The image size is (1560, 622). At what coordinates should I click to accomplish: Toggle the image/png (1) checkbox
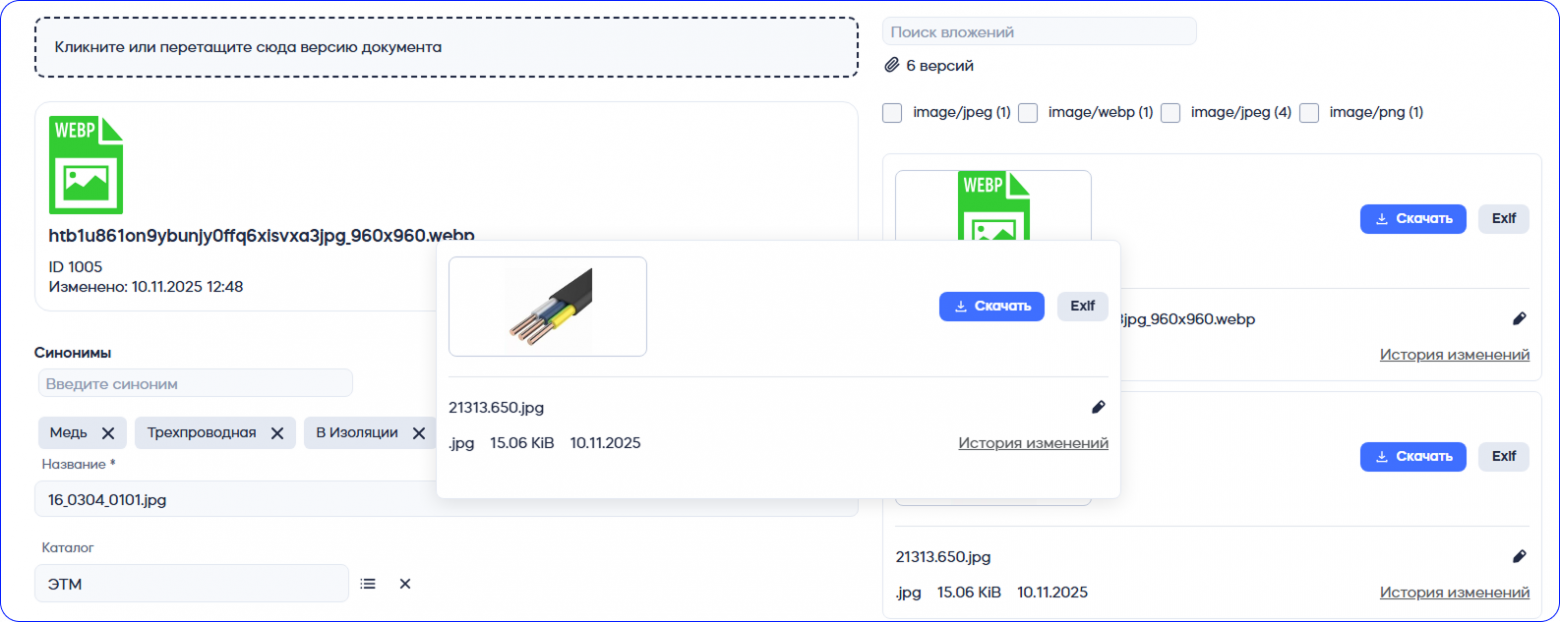[1310, 113]
